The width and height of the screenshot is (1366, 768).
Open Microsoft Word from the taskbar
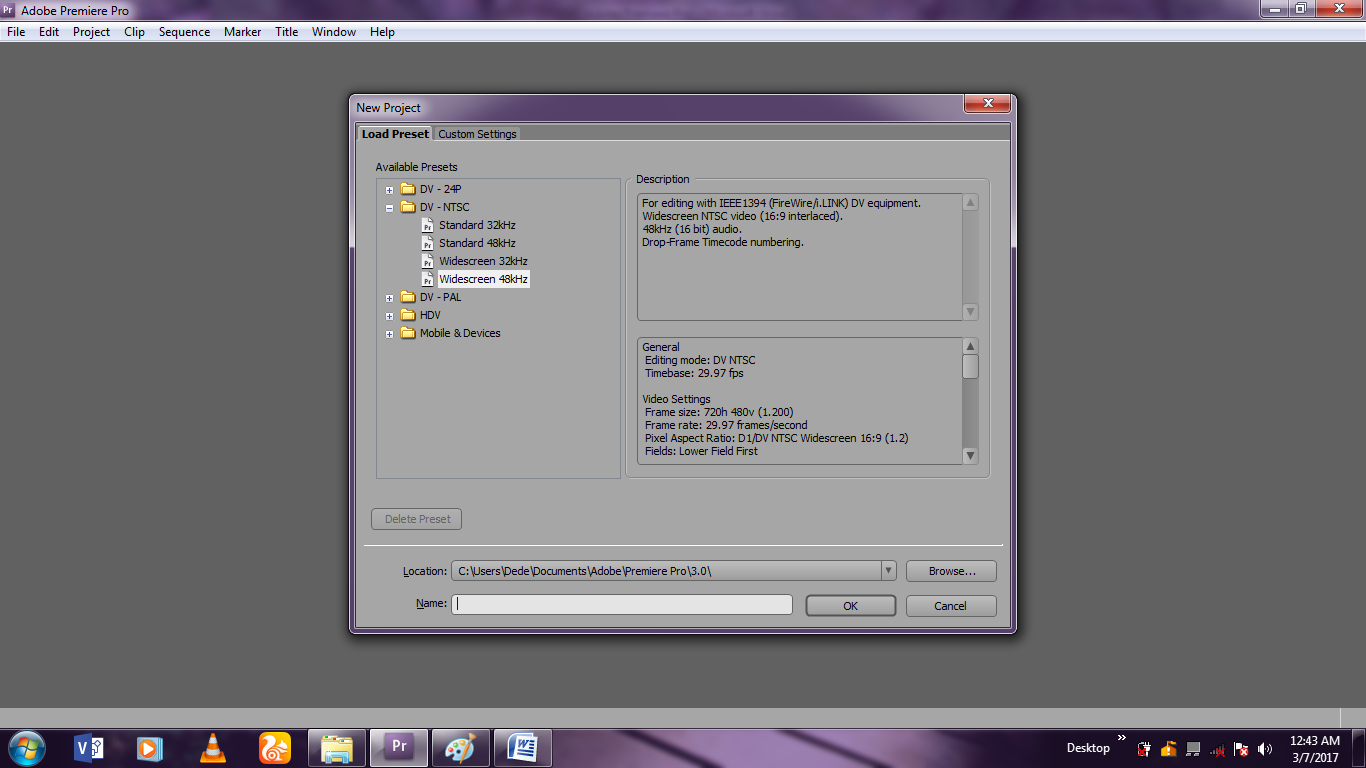[x=523, y=748]
